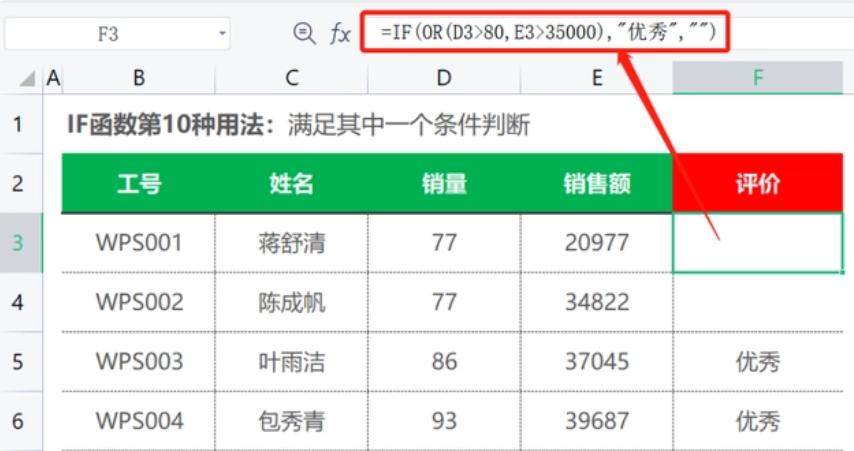Image resolution: width=854 pixels, height=451 pixels.
Task: Expand the Name Box dropdown arrow
Action: [x=222, y=35]
